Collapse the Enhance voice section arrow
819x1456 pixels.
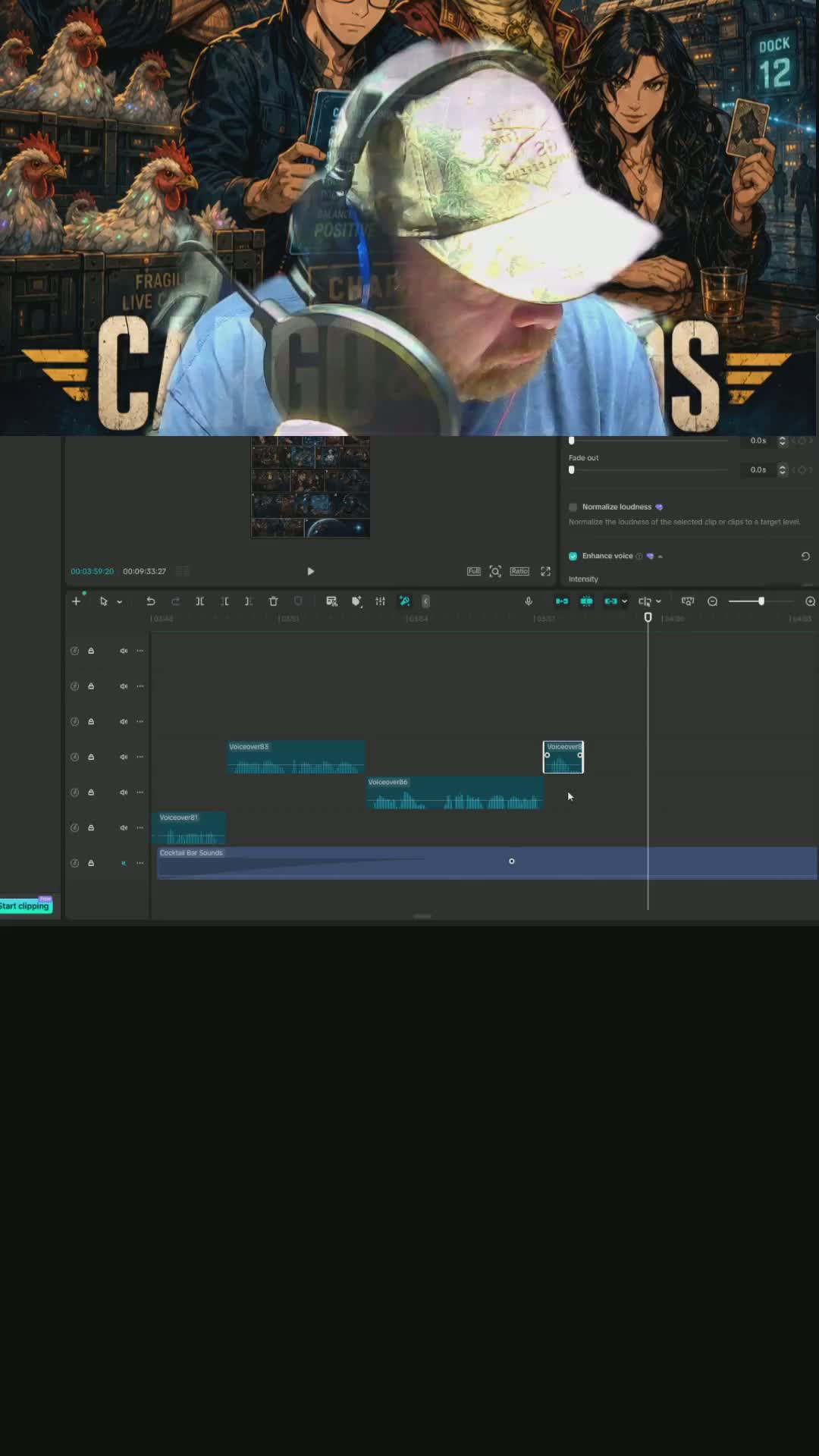661,557
